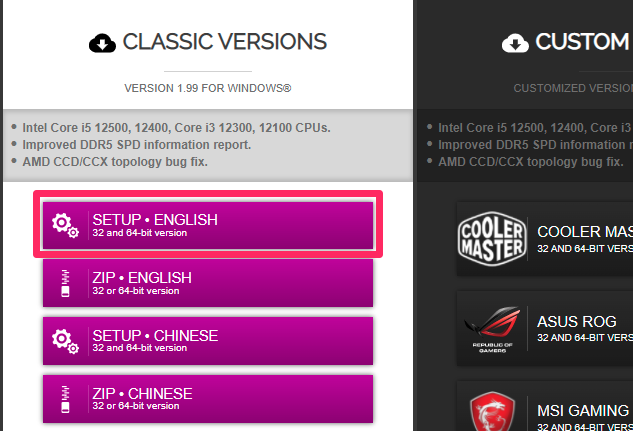Click the AMD CCD/CCX topology bug fix note
Screen dimensions: 633x431
pos(115,162)
